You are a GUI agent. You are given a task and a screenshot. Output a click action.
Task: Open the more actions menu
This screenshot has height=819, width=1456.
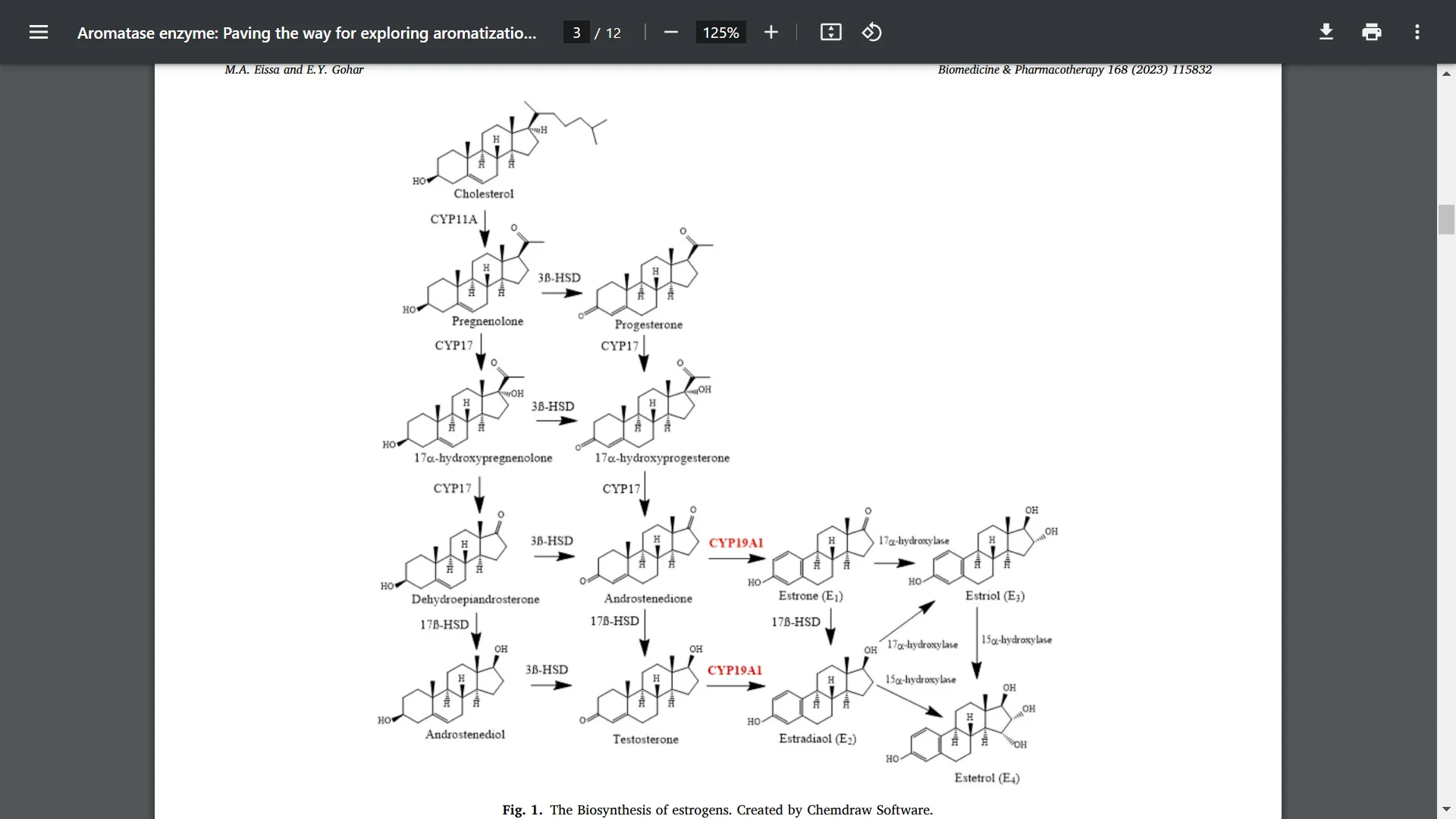pyautogui.click(x=1417, y=32)
